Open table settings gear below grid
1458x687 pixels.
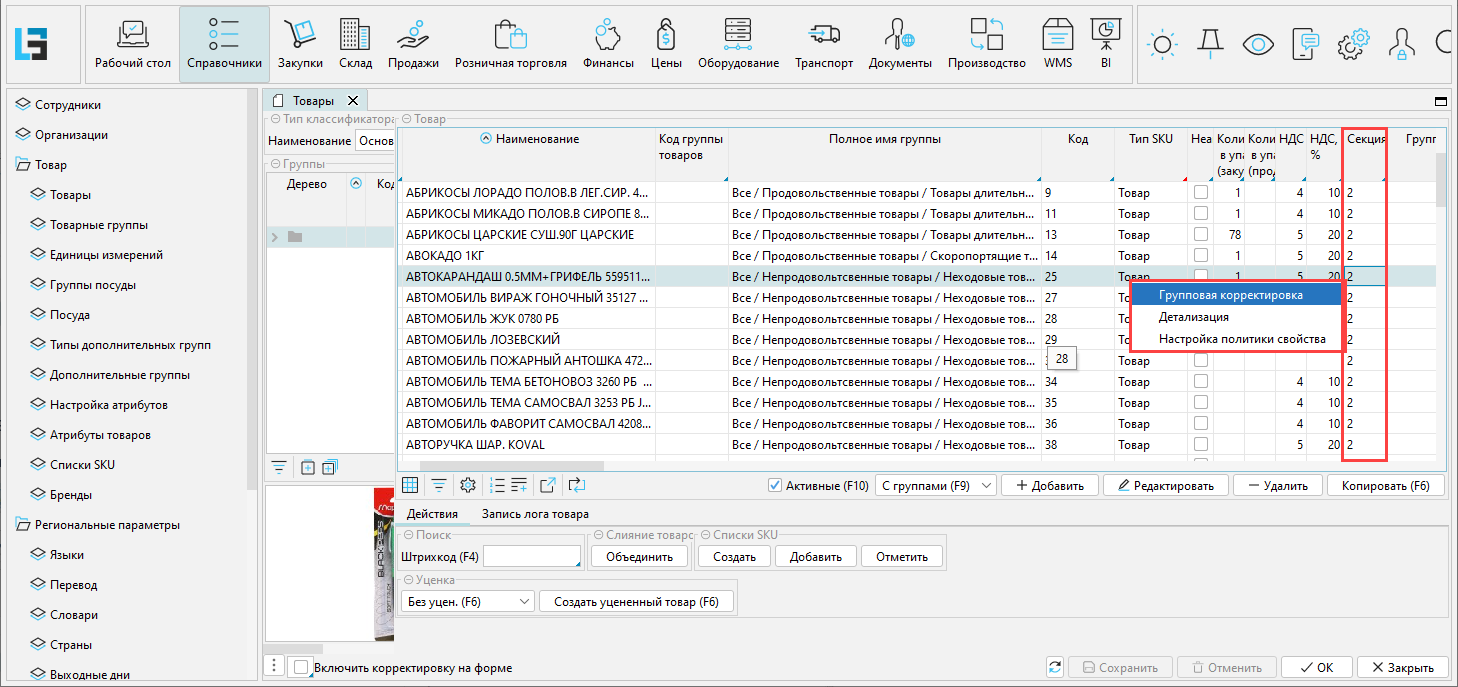tap(467, 486)
